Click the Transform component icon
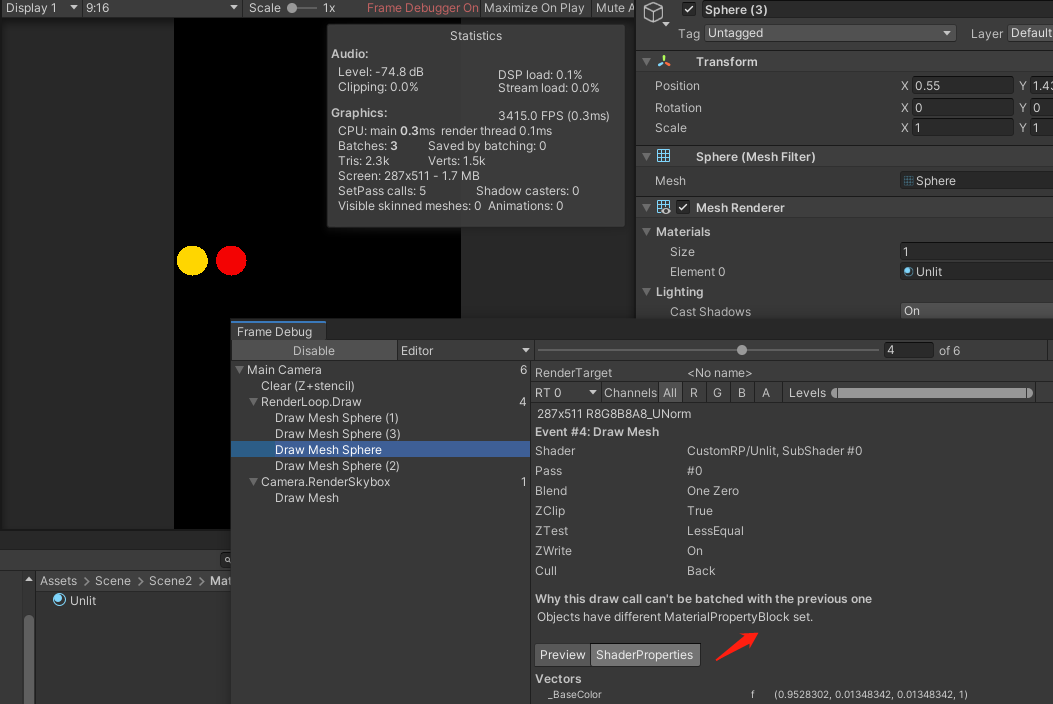The image size is (1053, 704). 664,62
